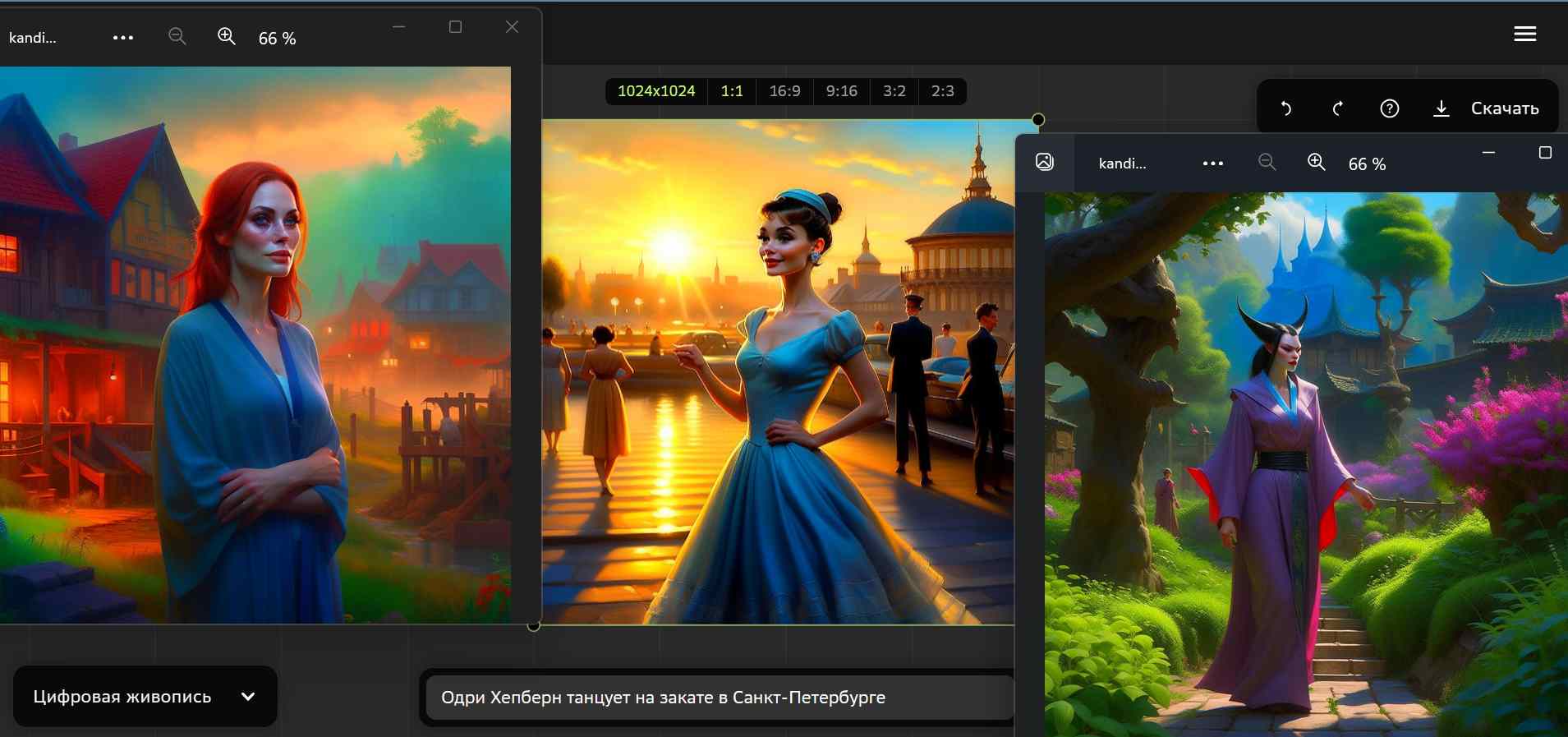Select the 9:16 aspect ratio
The height and width of the screenshot is (737, 1568).
(x=841, y=91)
